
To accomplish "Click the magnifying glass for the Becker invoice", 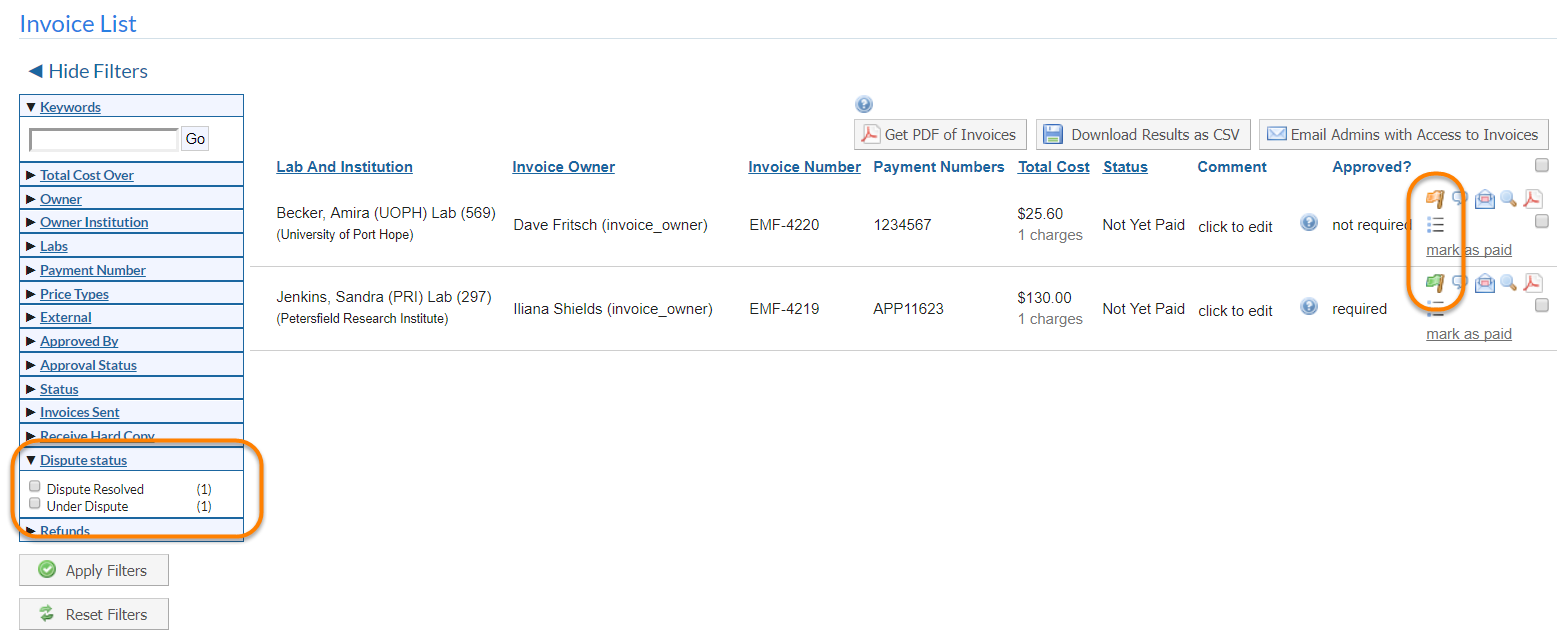I will 1508,199.
